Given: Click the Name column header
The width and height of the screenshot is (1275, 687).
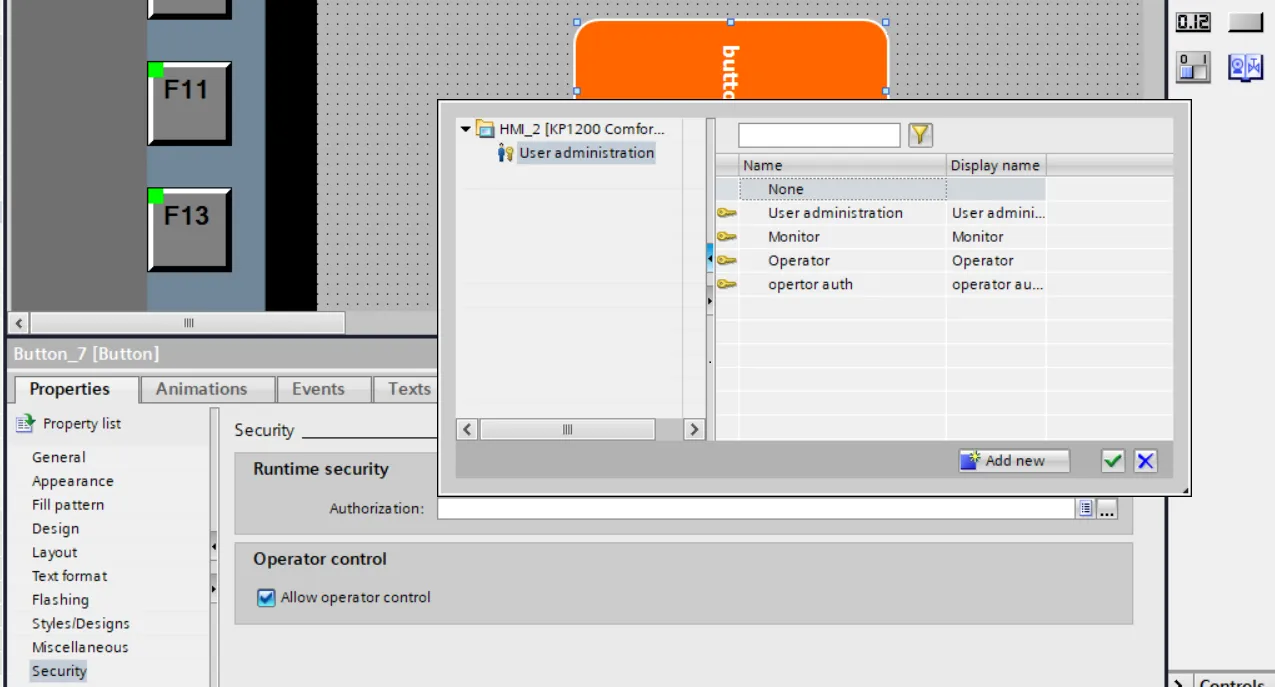Looking at the screenshot, I should [x=843, y=165].
